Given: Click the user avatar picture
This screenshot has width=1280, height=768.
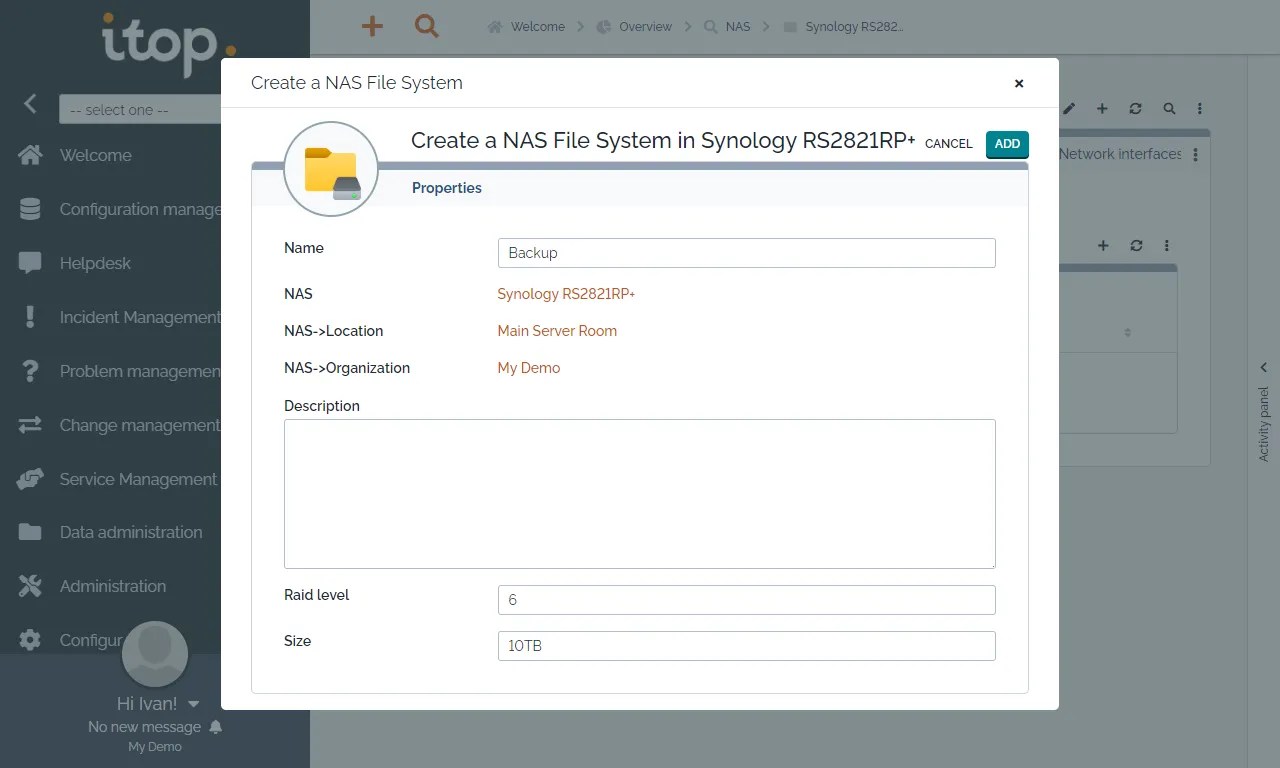Looking at the screenshot, I should coord(155,654).
